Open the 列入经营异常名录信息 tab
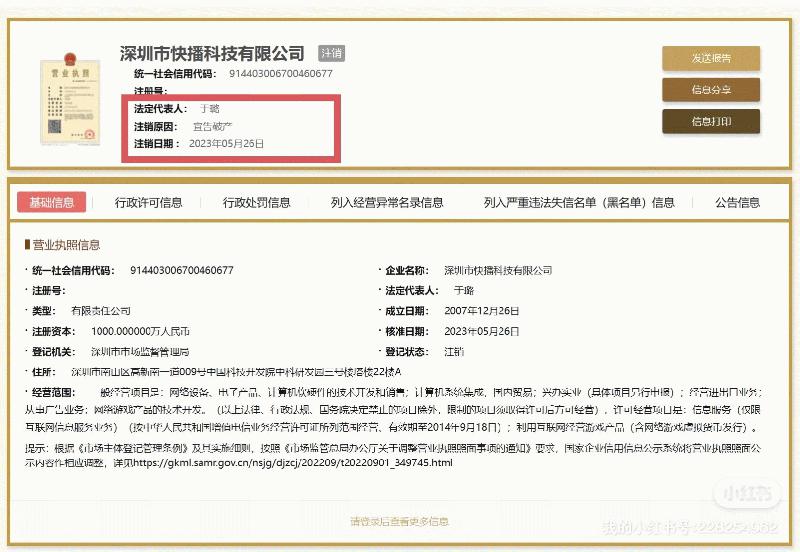Viewport: 800px width, 552px height. [387, 202]
